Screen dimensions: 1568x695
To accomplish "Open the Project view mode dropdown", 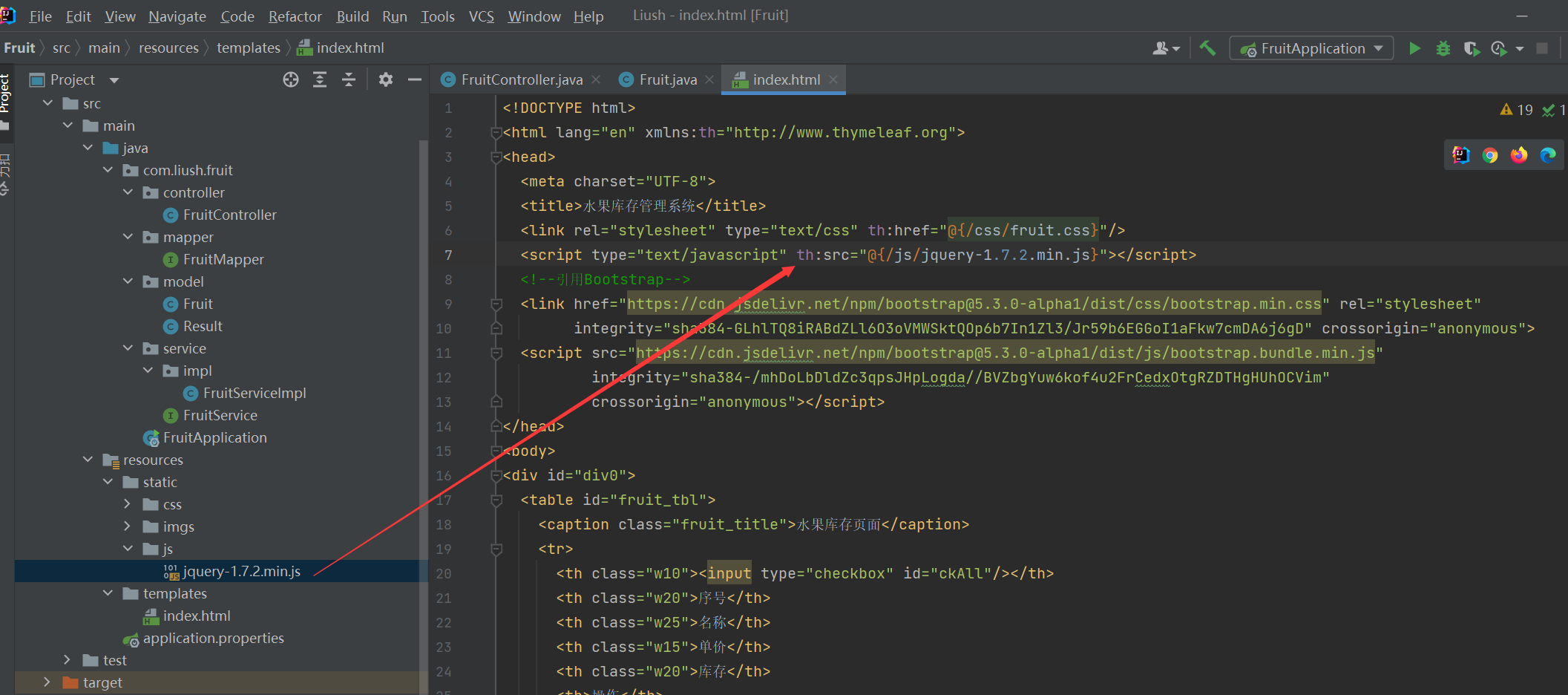I will [x=113, y=79].
